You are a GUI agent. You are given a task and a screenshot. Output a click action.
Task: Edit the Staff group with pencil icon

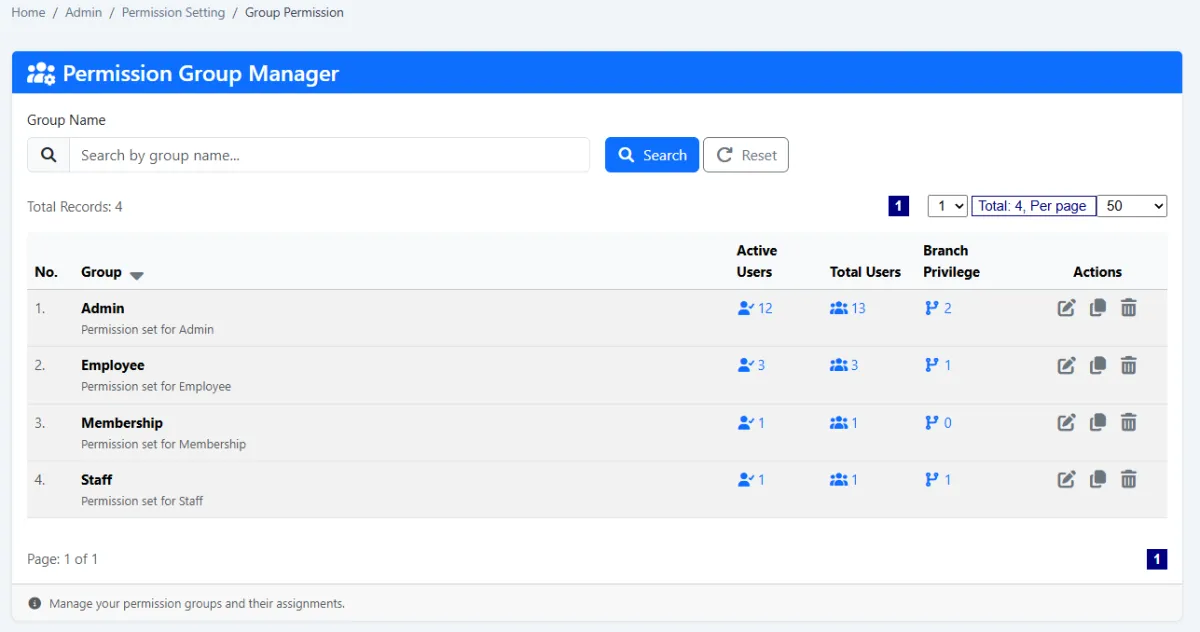1067,480
